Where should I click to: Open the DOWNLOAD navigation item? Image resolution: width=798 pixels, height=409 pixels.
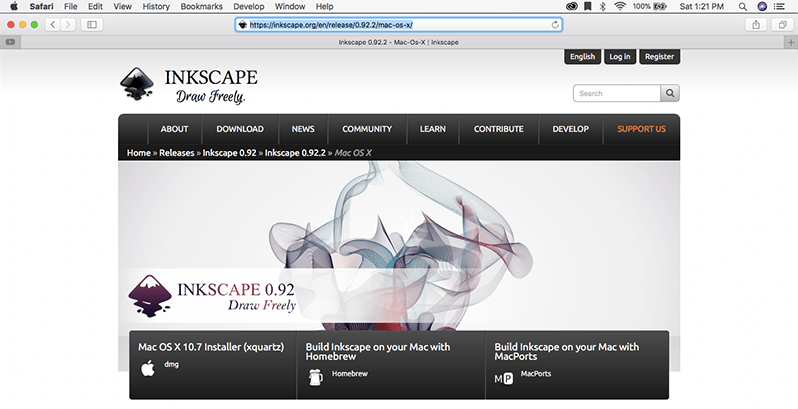pos(240,129)
